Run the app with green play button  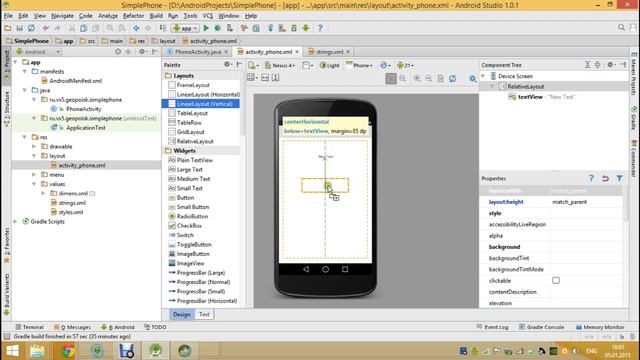[x=206, y=28]
